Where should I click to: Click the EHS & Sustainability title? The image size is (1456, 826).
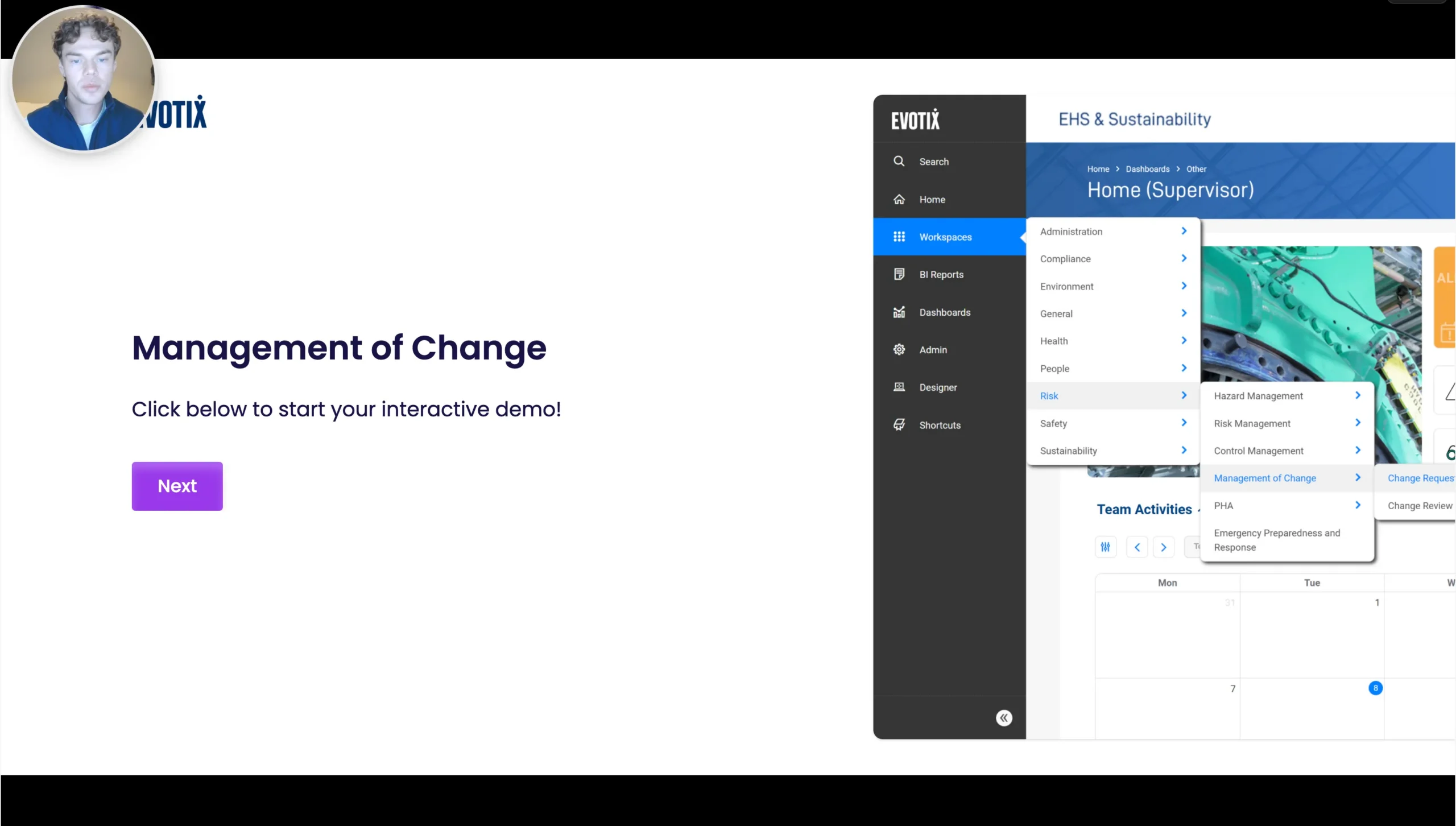point(1135,119)
